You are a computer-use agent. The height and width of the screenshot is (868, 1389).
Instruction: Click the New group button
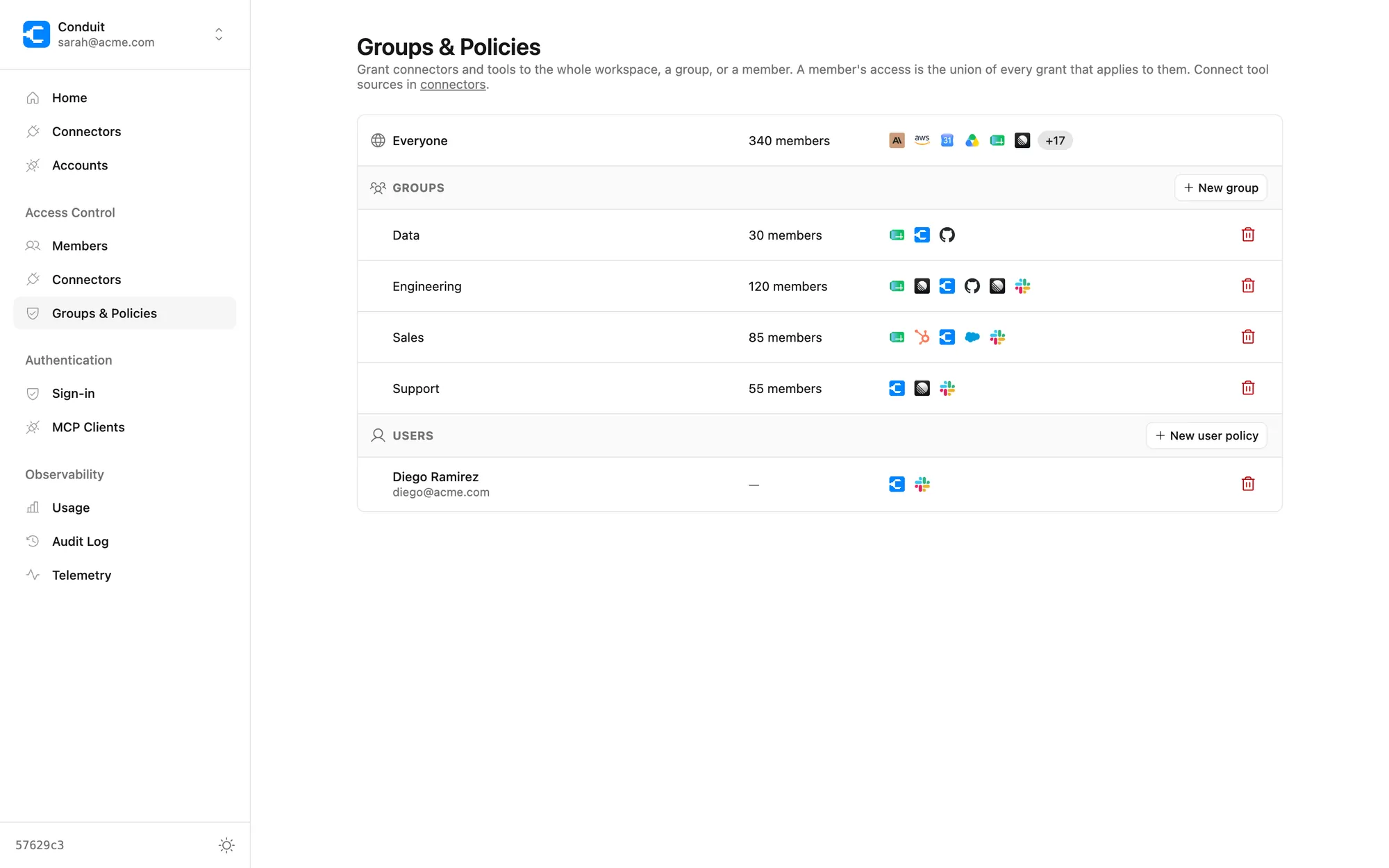[1221, 187]
